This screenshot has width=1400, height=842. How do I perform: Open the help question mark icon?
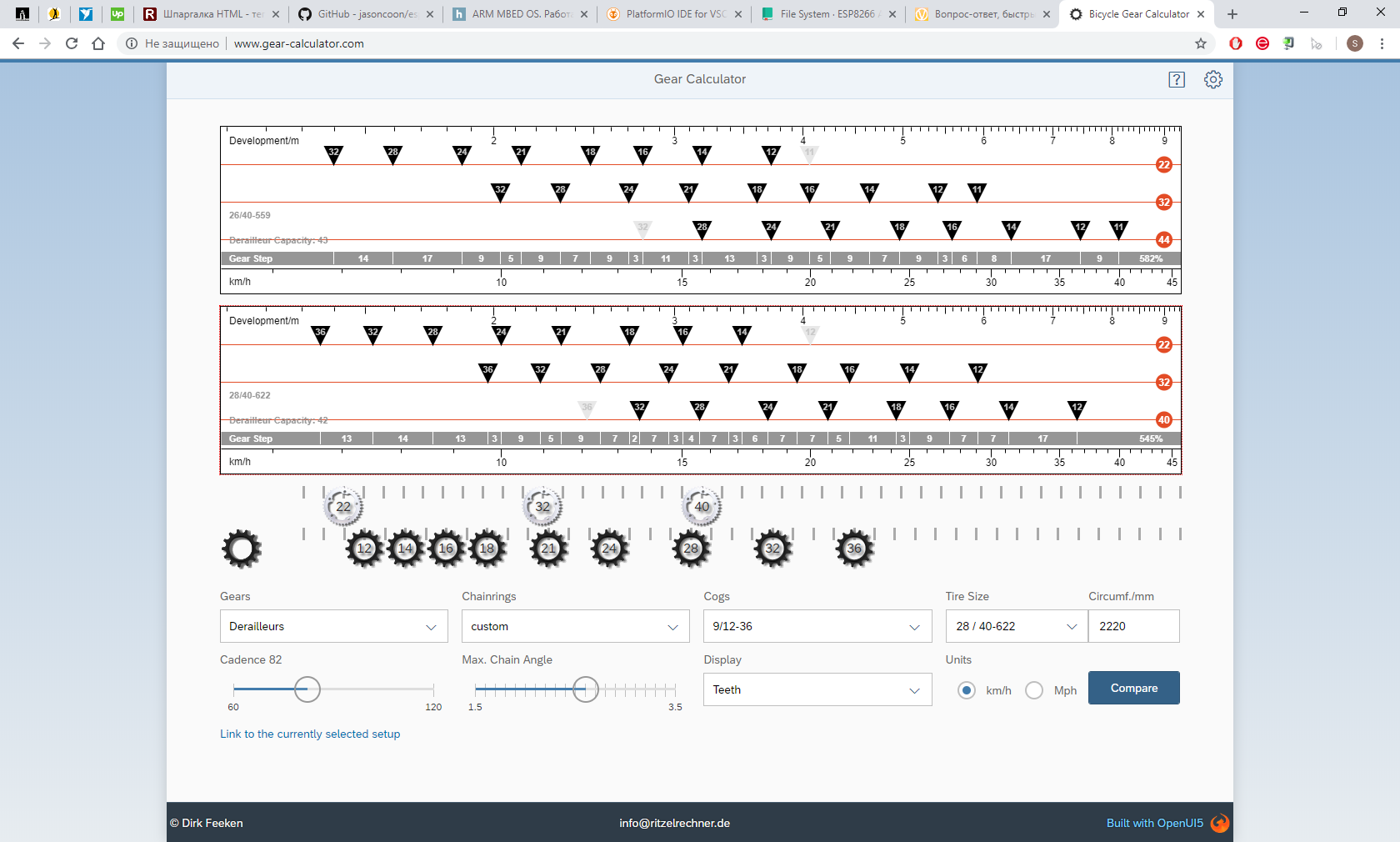pos(1176,79)
